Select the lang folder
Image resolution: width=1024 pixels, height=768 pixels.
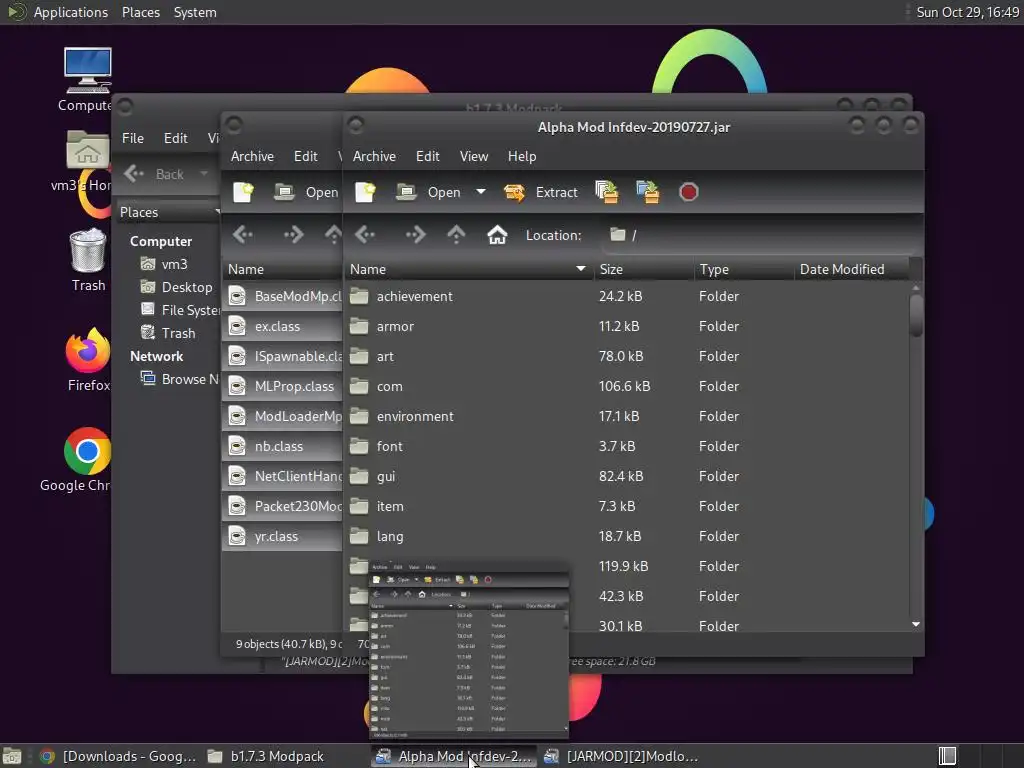(627, 537)
